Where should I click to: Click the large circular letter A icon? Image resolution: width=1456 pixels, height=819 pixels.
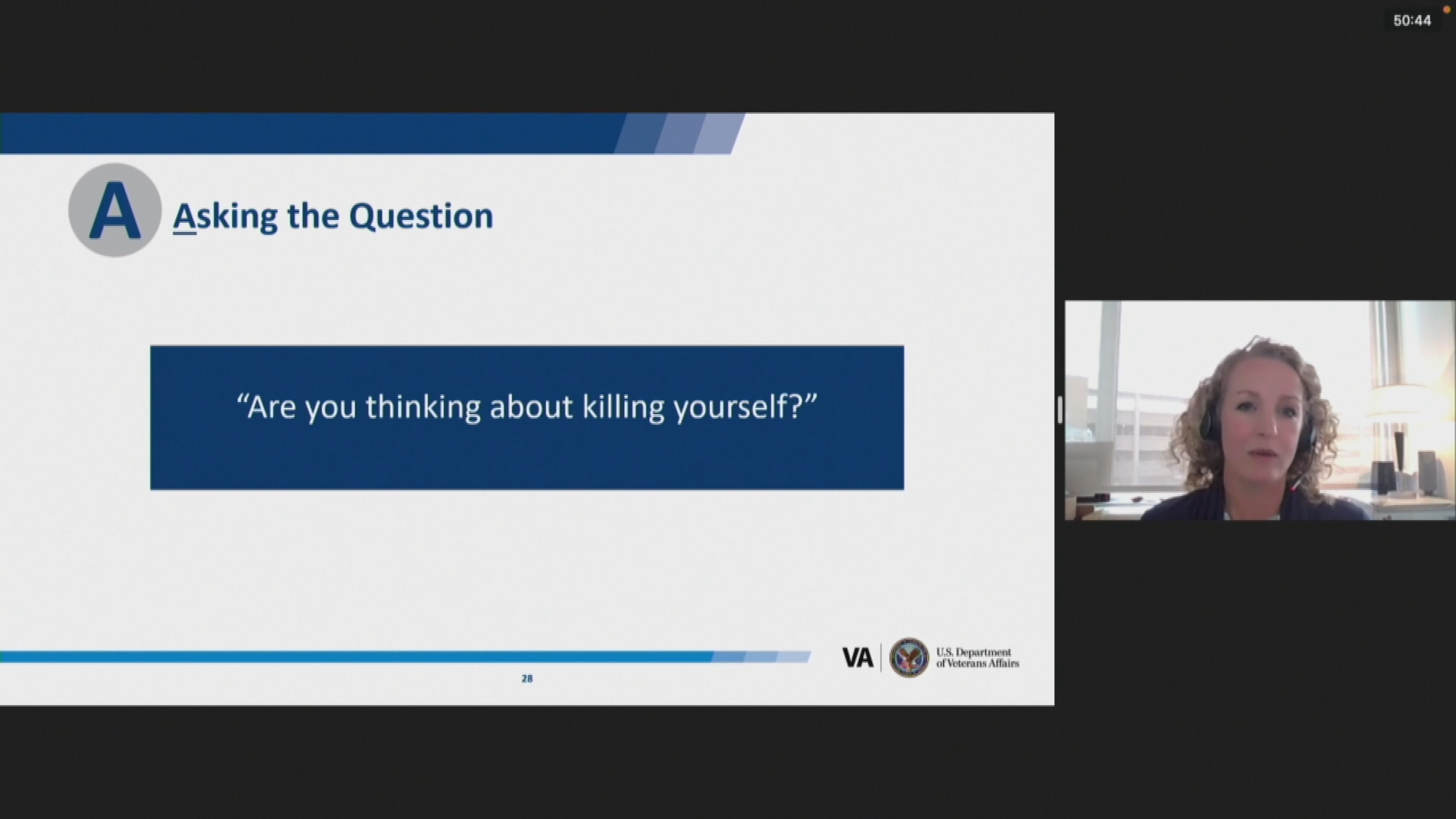(115, 210)
